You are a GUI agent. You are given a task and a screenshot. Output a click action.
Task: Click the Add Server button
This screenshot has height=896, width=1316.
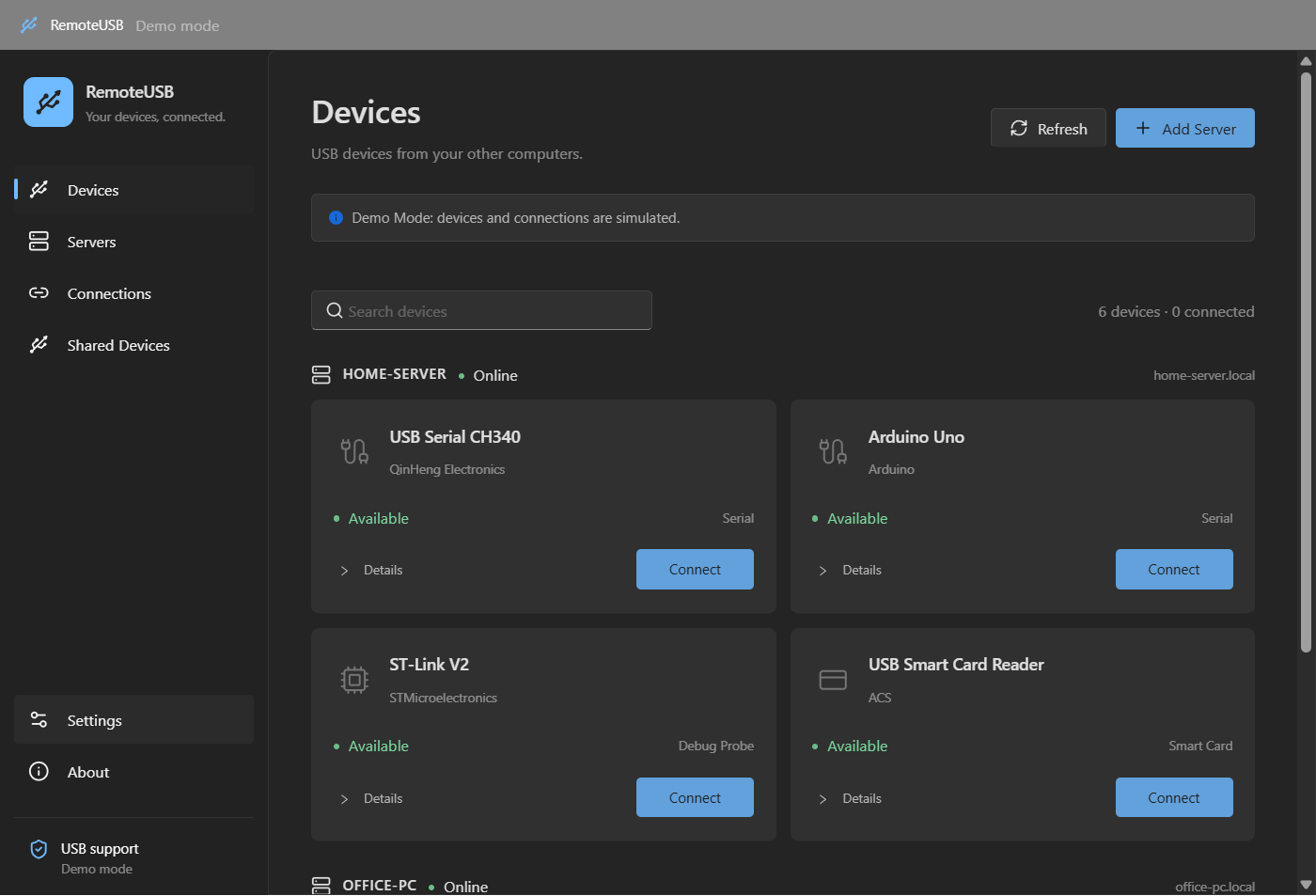pos(1185,129)
